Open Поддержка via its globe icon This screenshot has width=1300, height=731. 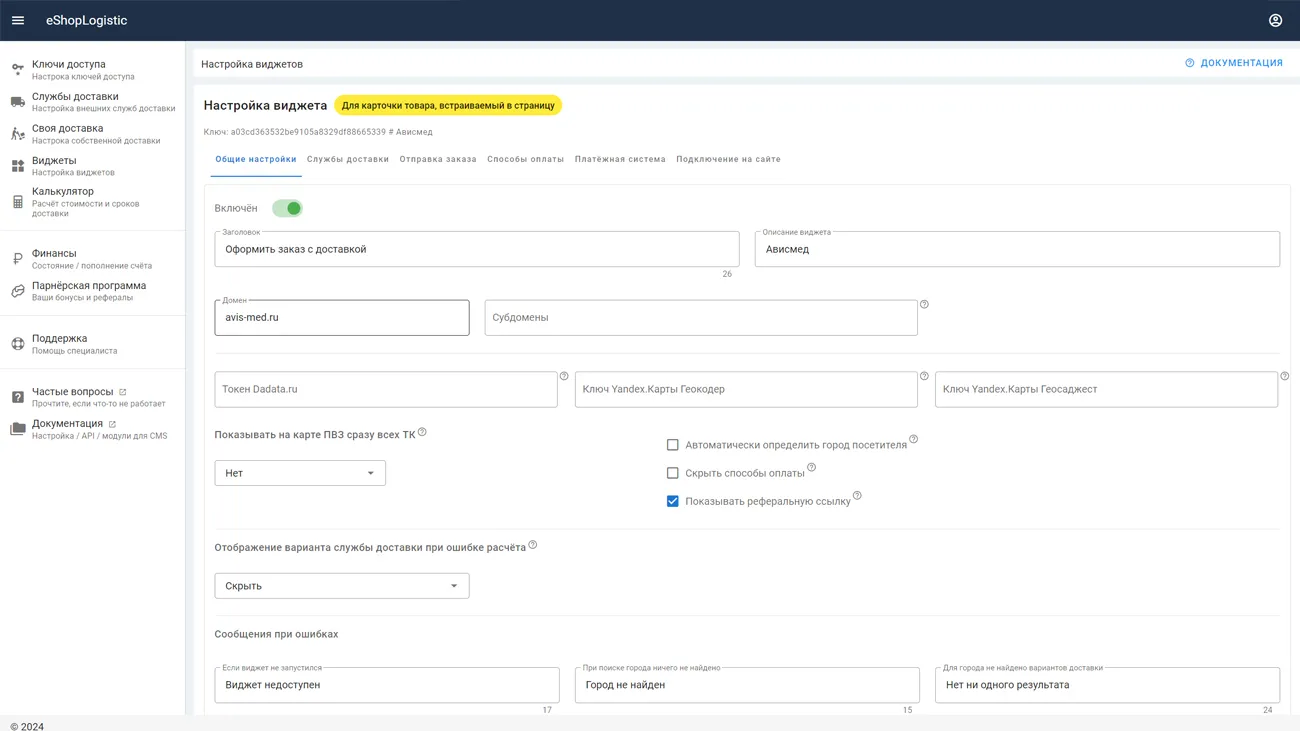(x=18, y=344)
